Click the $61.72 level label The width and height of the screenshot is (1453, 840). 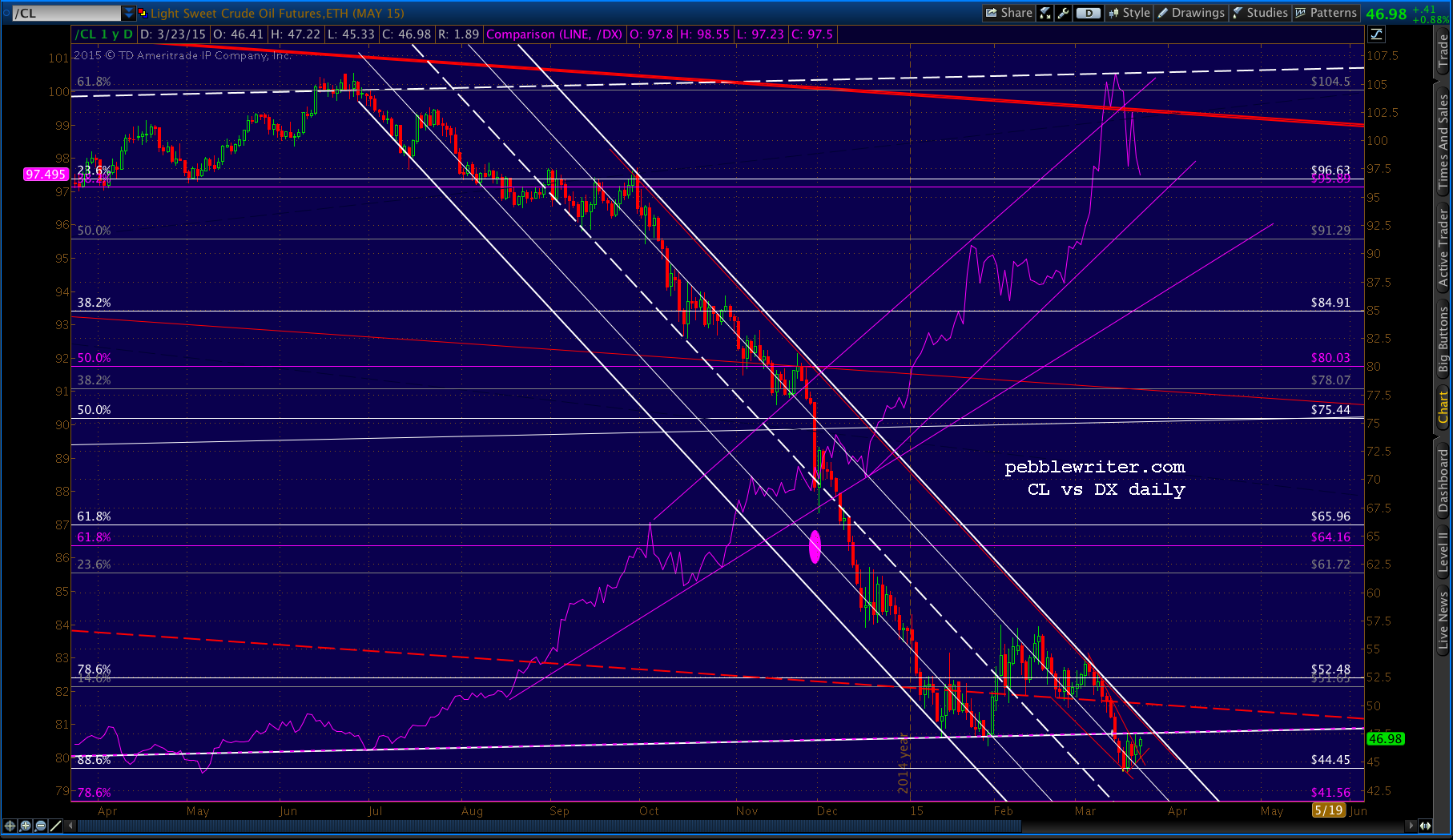point(1330,565)
